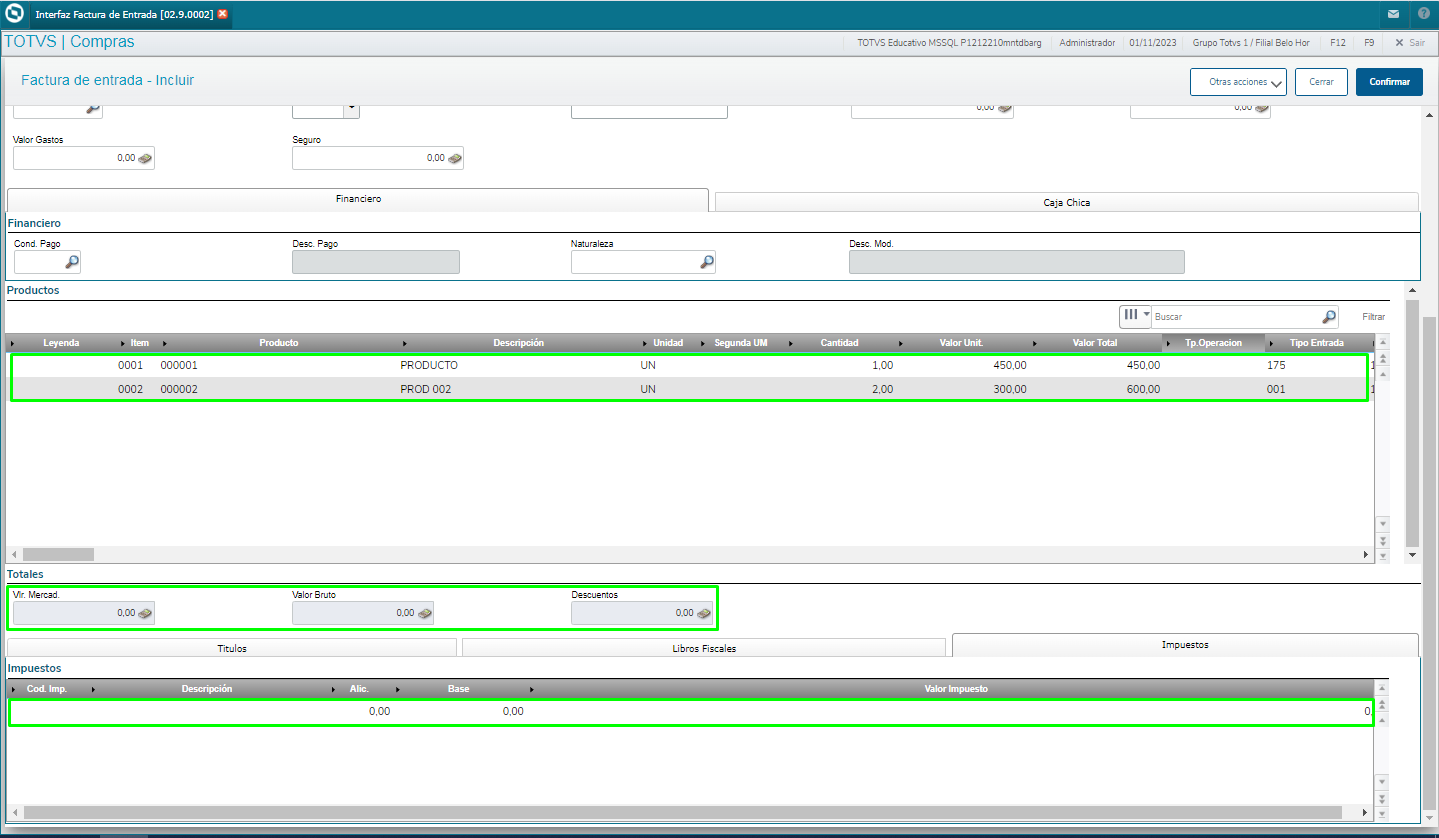Sort by Cantidad column header

coord(839,343)
